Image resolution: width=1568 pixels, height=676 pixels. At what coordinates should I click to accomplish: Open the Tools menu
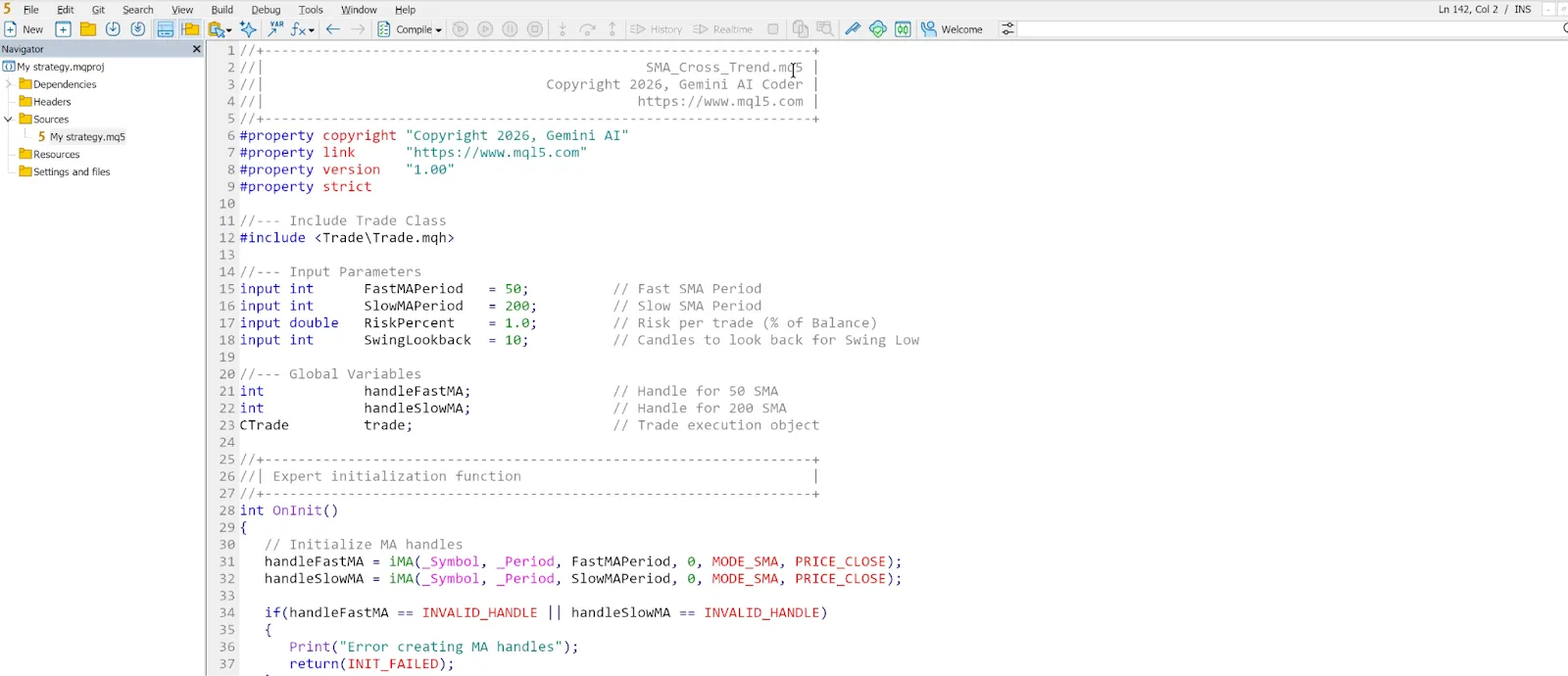[x=311, y=10]
